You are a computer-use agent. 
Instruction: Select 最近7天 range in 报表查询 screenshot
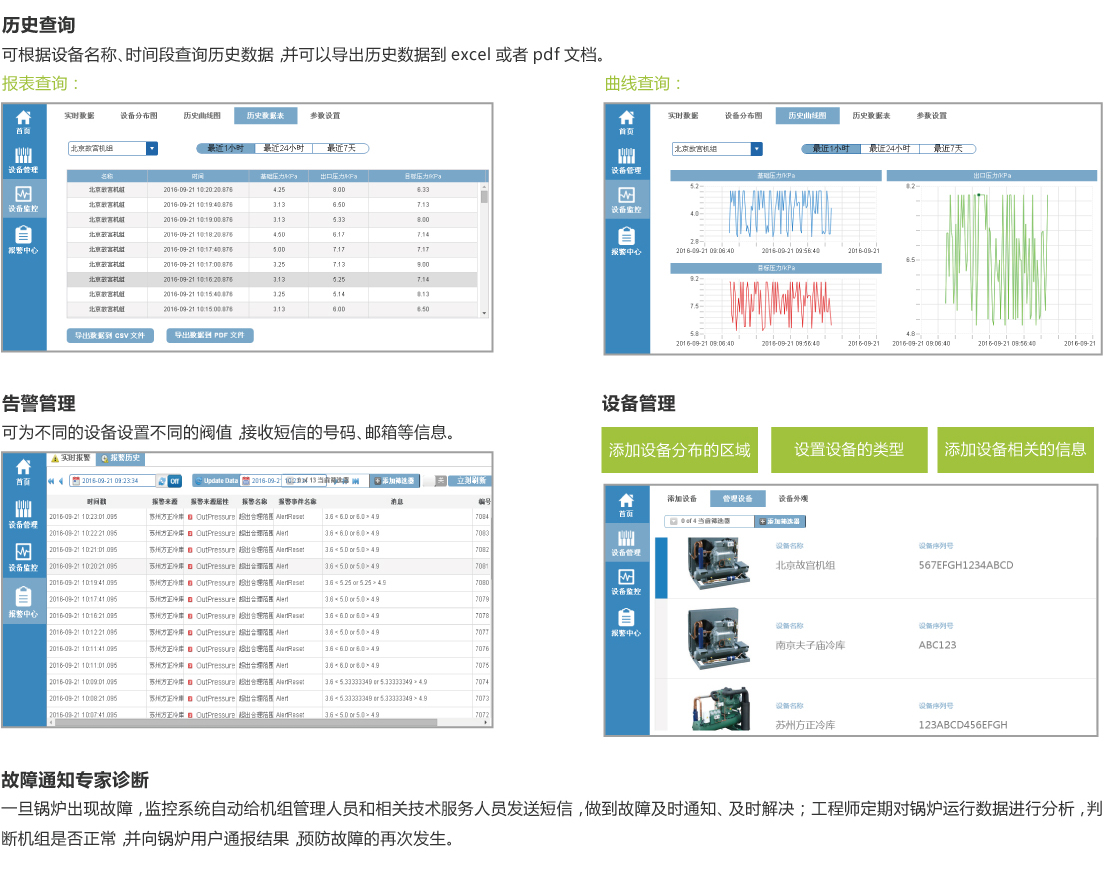[x=341, y=149]
